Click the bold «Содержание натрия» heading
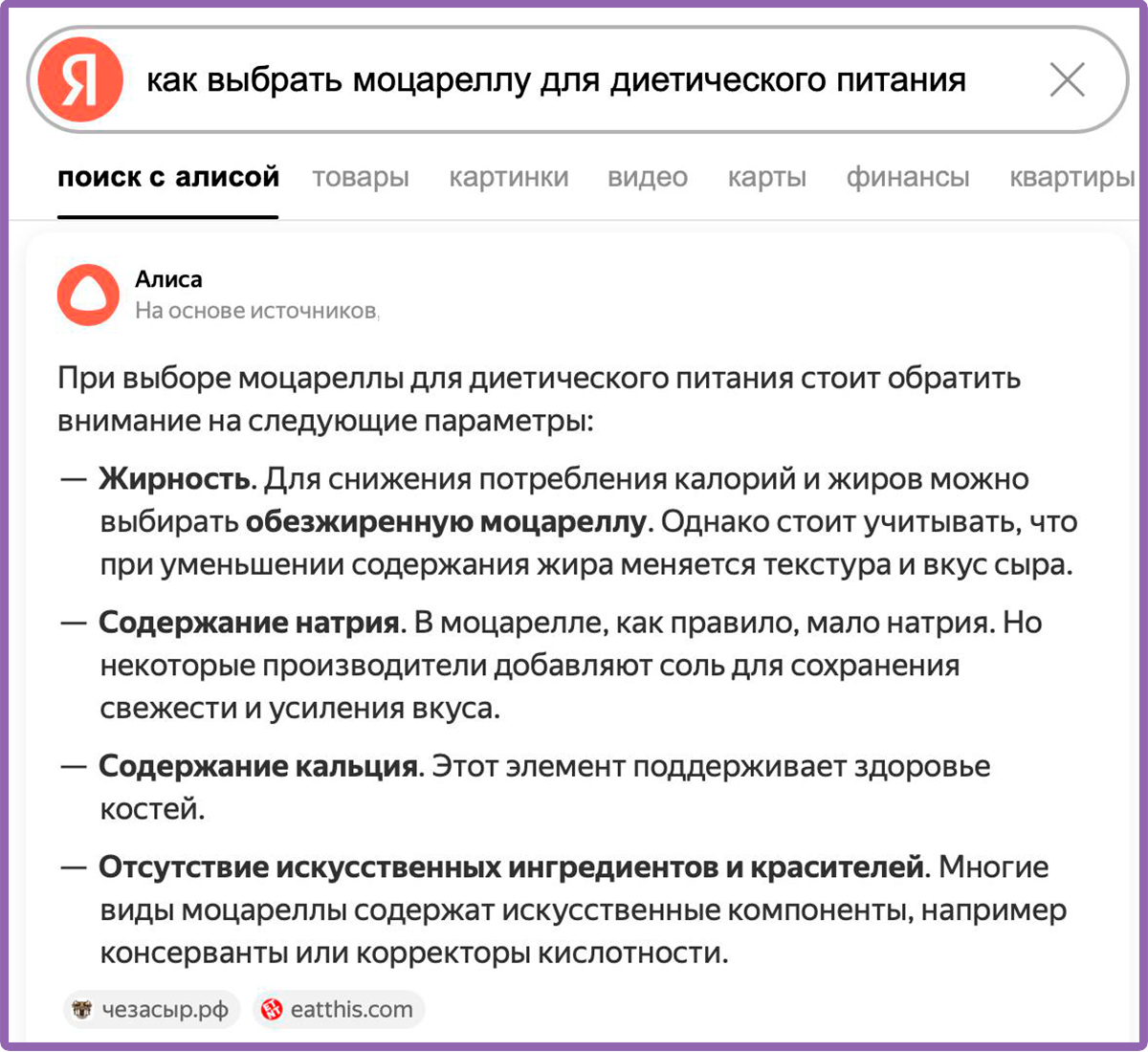This screenshot has width=1148, height=1052. click(x=250, y=623)
